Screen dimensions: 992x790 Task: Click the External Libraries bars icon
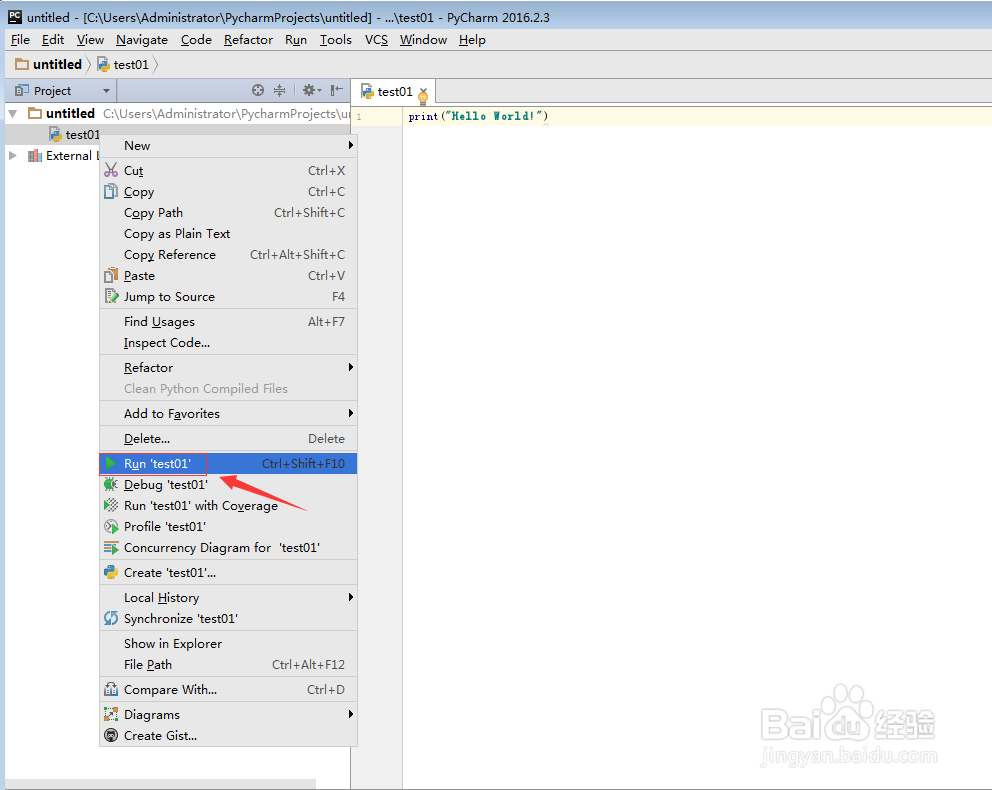point(35,156)
